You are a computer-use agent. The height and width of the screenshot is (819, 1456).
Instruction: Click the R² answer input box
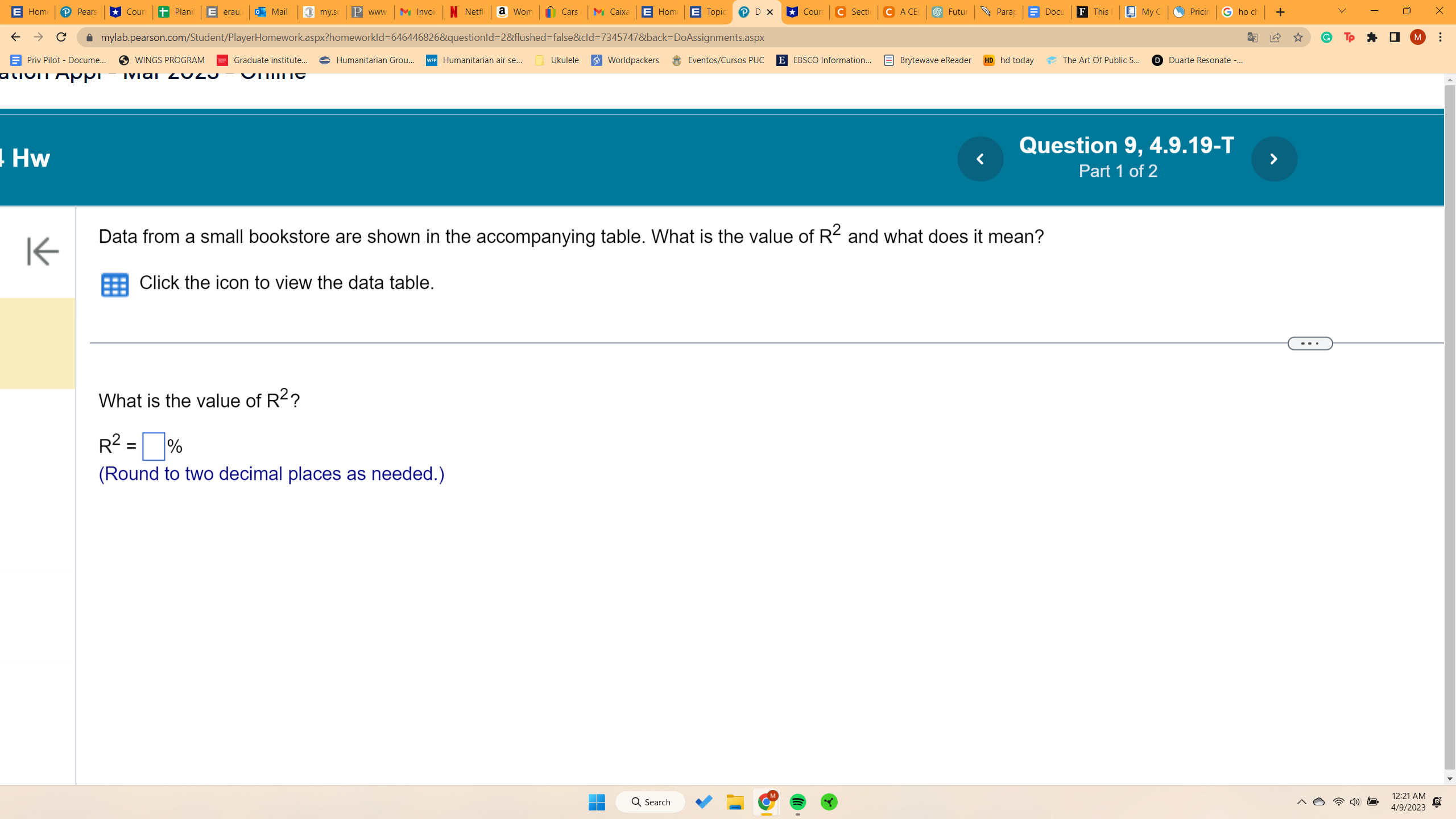[x=154, y=446]
